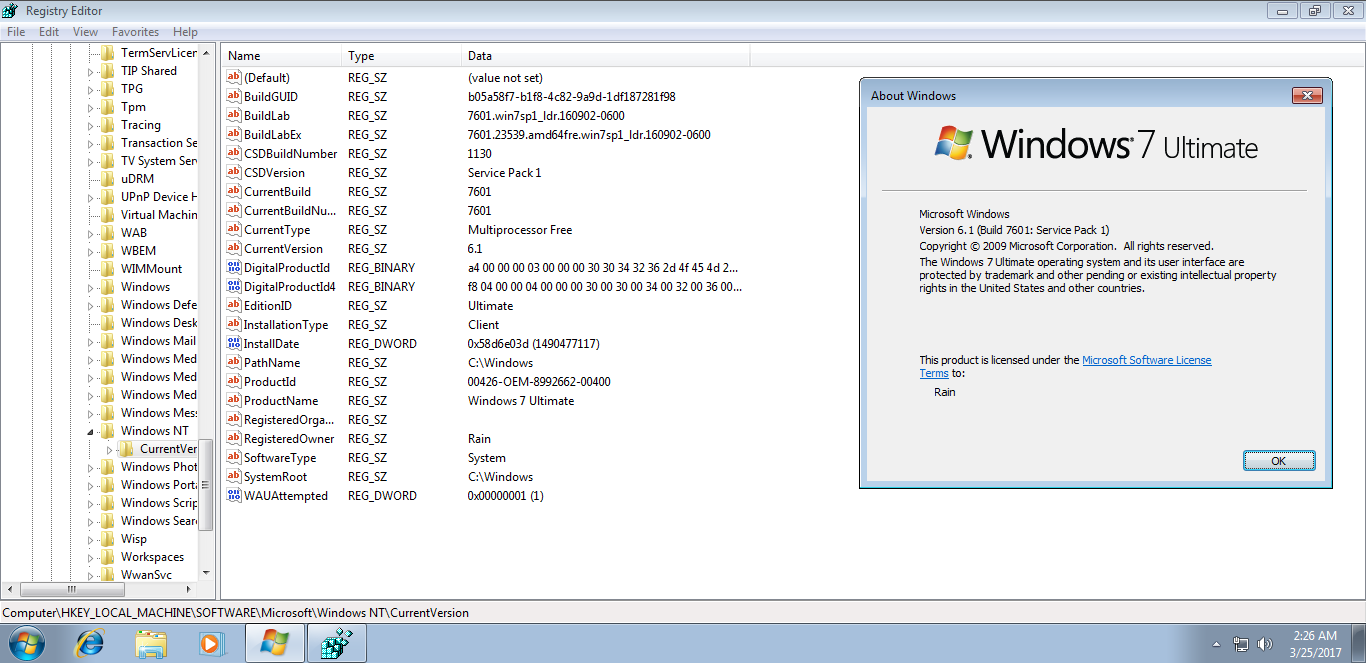
Task: Click the DWORD icon beside InstallDate
Action: 234,344
